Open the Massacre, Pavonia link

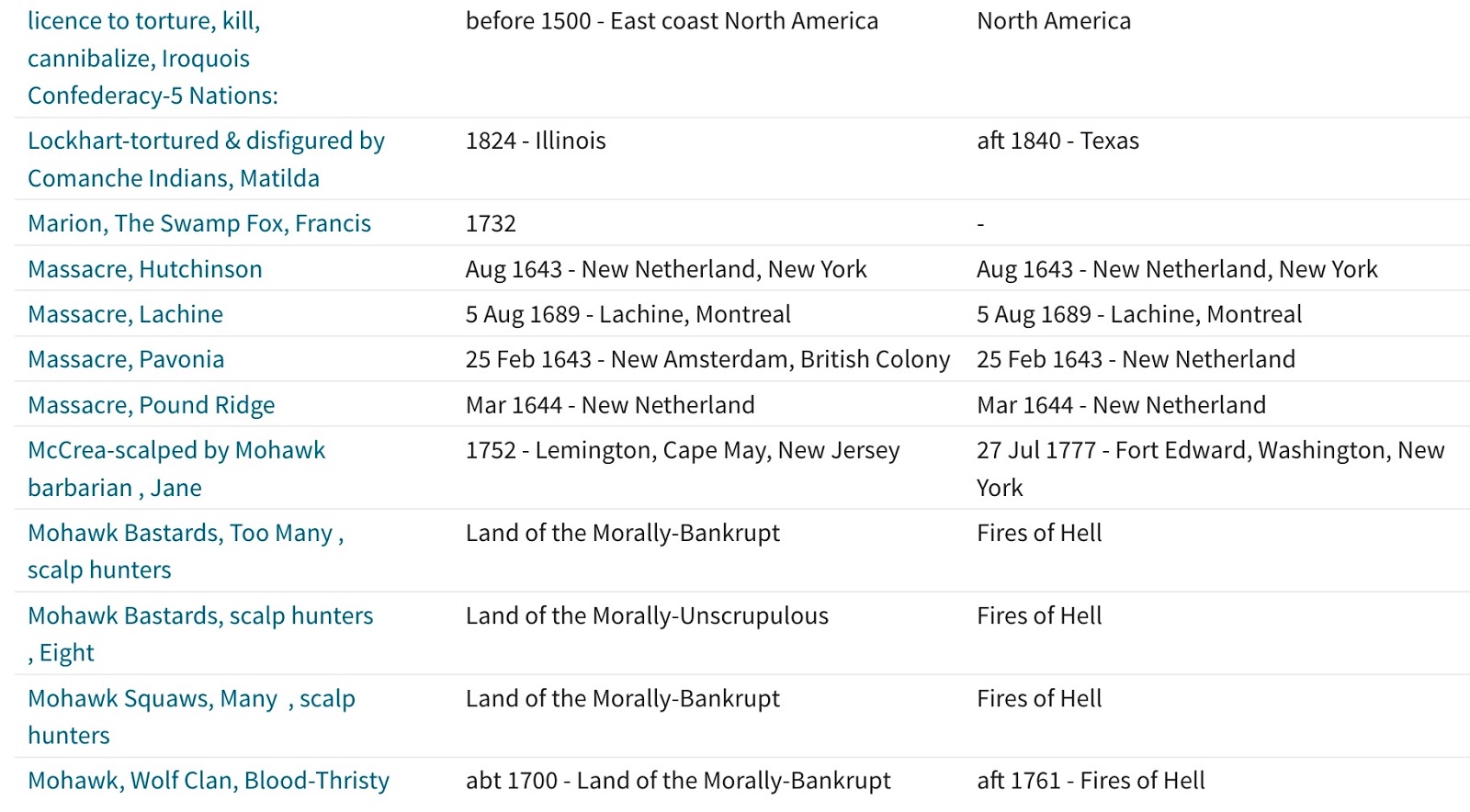click(126, 359)
